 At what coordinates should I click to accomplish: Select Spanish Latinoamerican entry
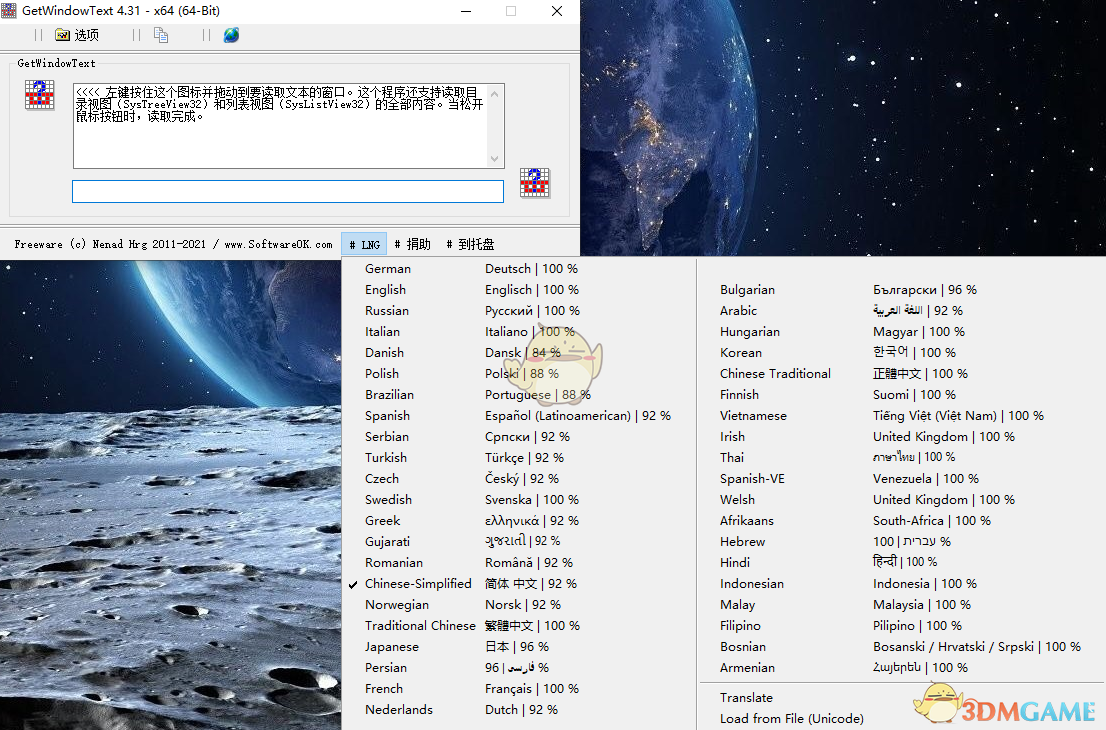coord(518,416)
